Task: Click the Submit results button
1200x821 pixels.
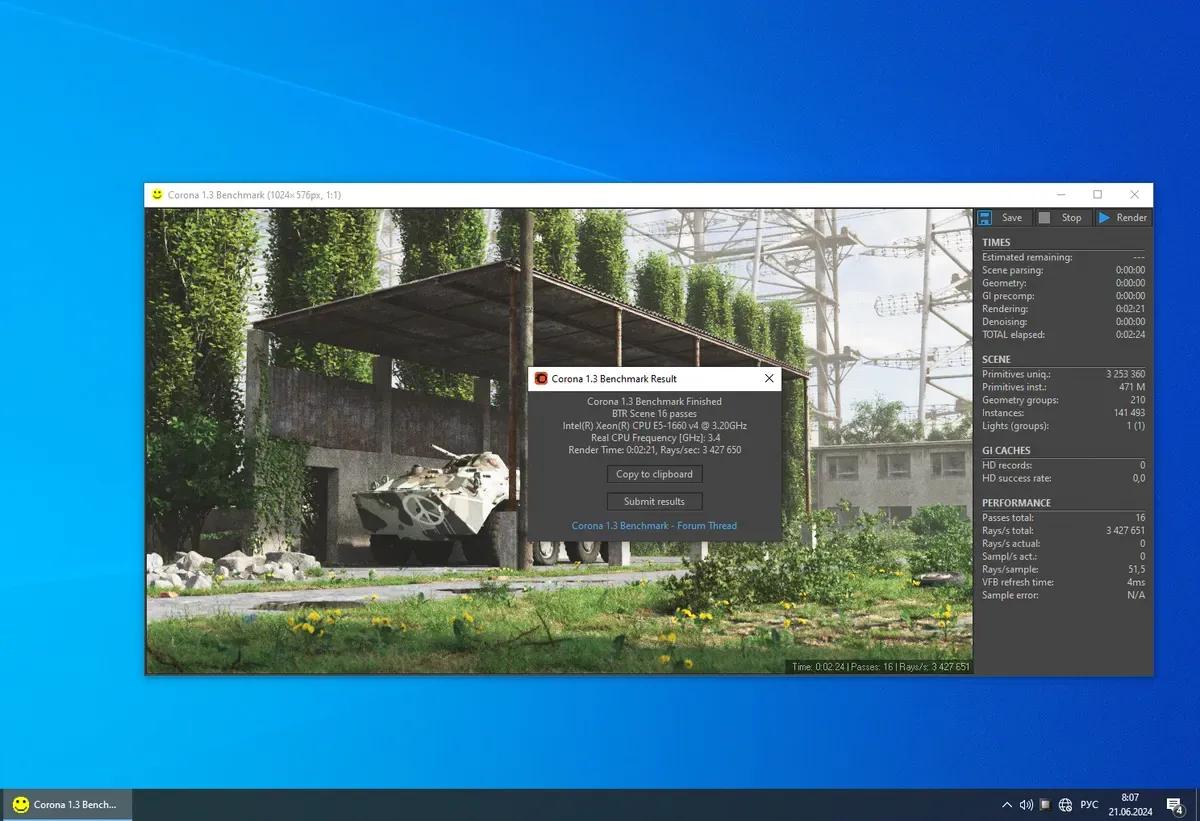Action: [654, 501]
